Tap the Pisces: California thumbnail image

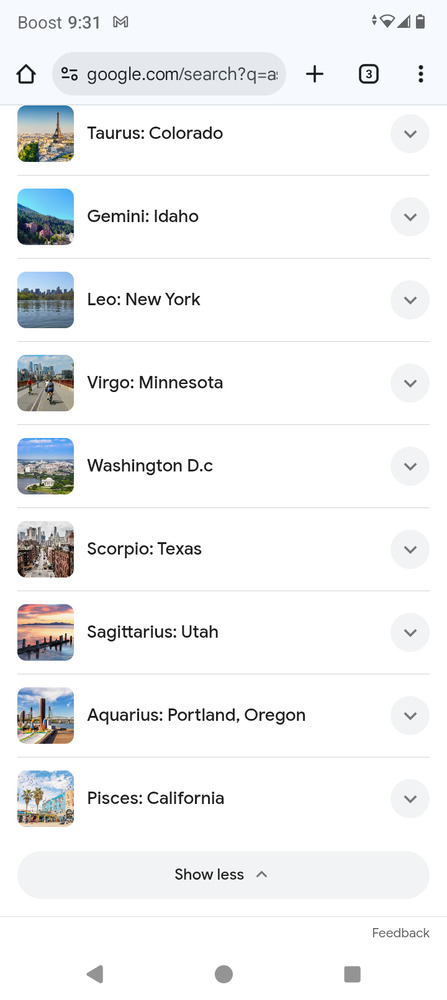coord(45,798)
